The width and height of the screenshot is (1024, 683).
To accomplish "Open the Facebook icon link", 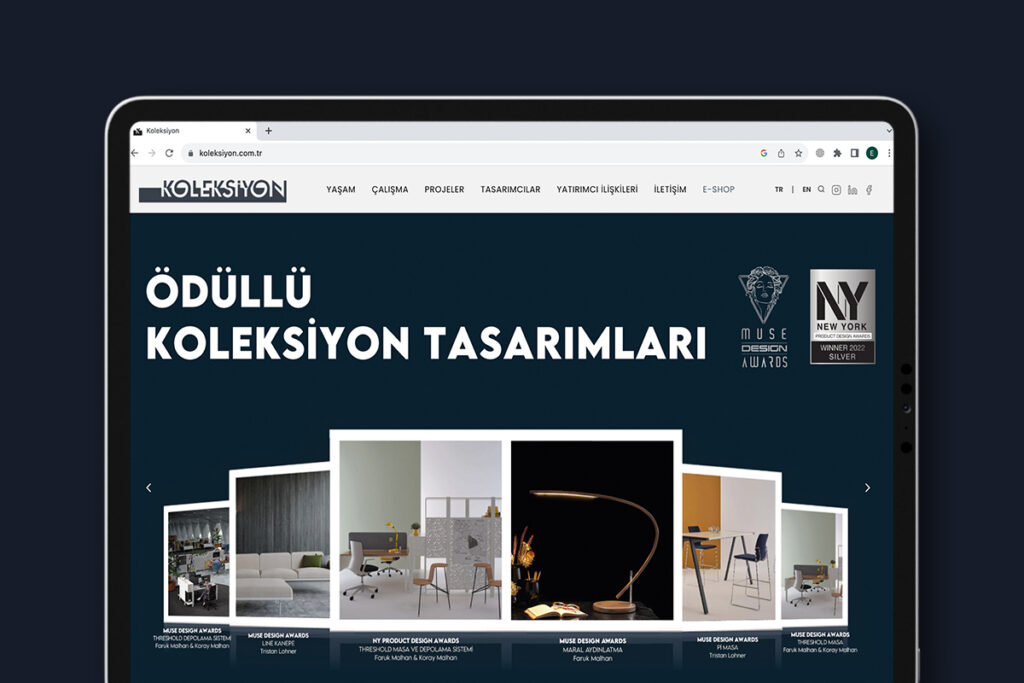I will coord(869,190).
